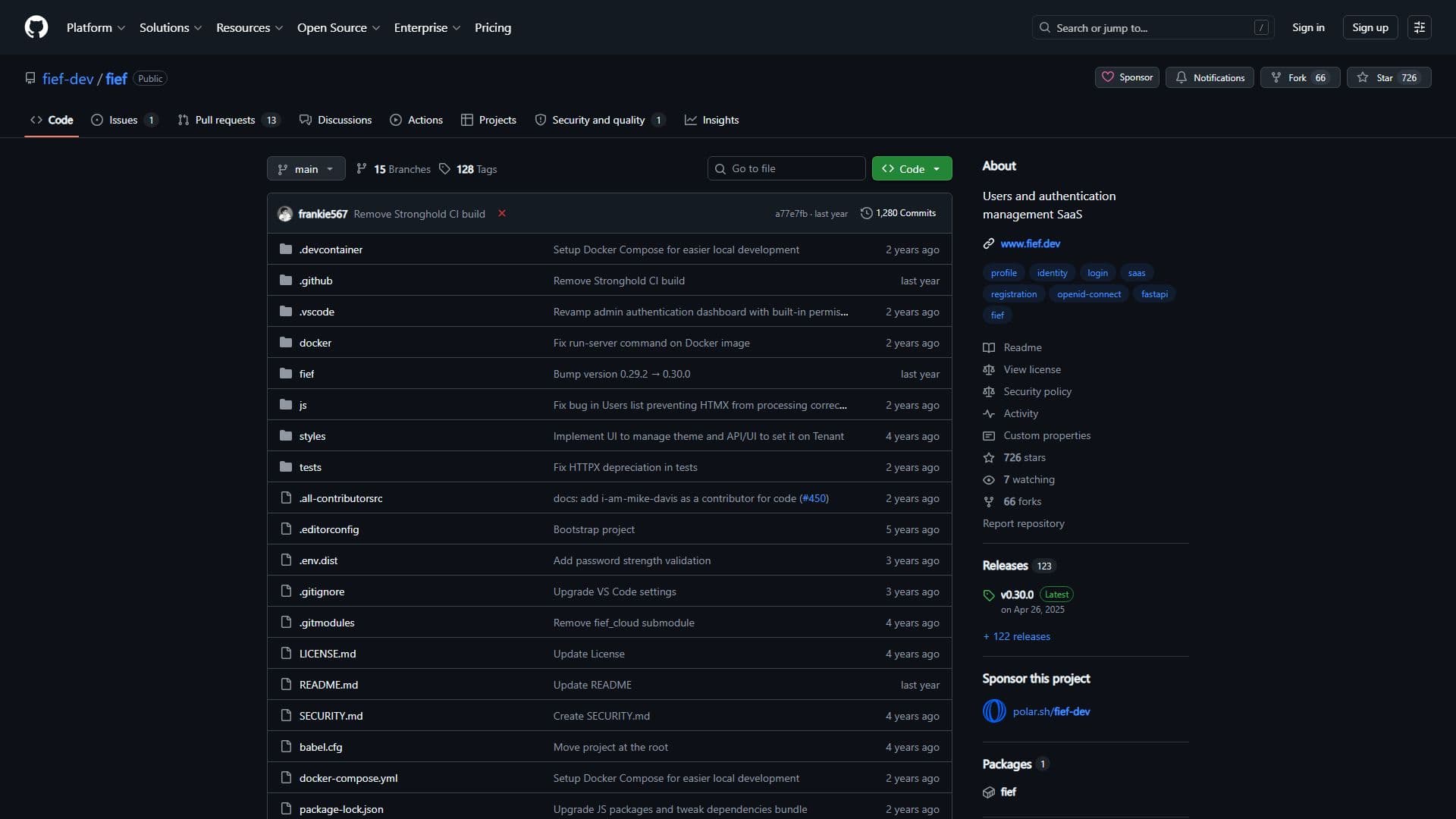Click the Sign up button

(1370, 27)
